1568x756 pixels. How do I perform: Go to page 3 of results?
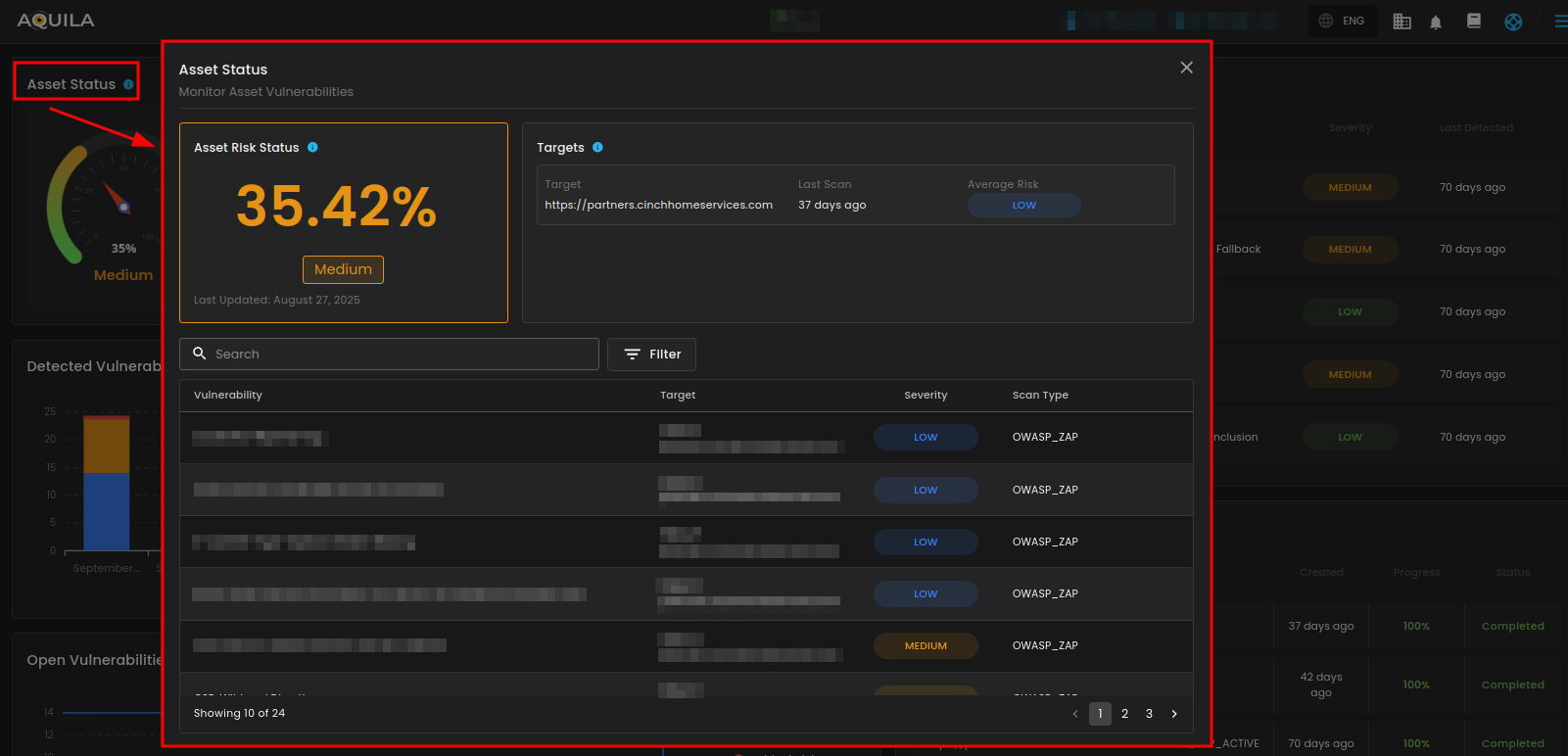click(1149, 714)
